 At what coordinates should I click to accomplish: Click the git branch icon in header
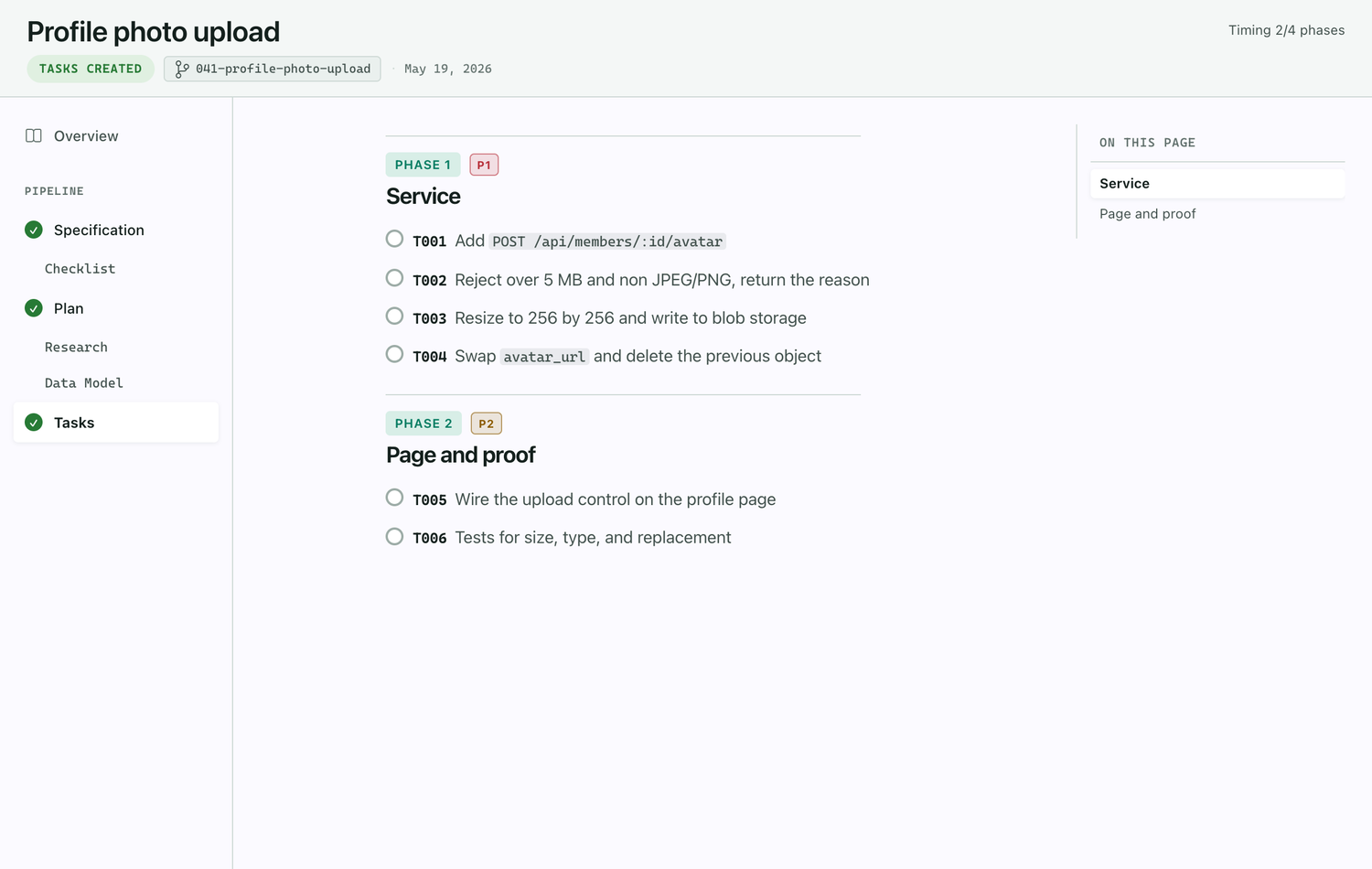182,69
